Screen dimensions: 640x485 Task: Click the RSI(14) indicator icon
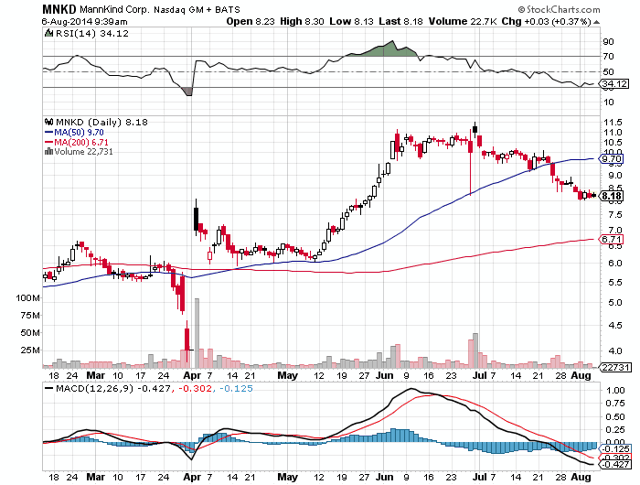[49, 33]
